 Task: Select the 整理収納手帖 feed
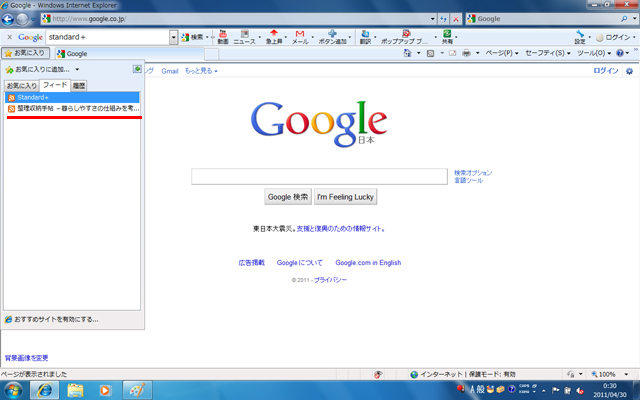pyautogui.click(x=72, y=109)
